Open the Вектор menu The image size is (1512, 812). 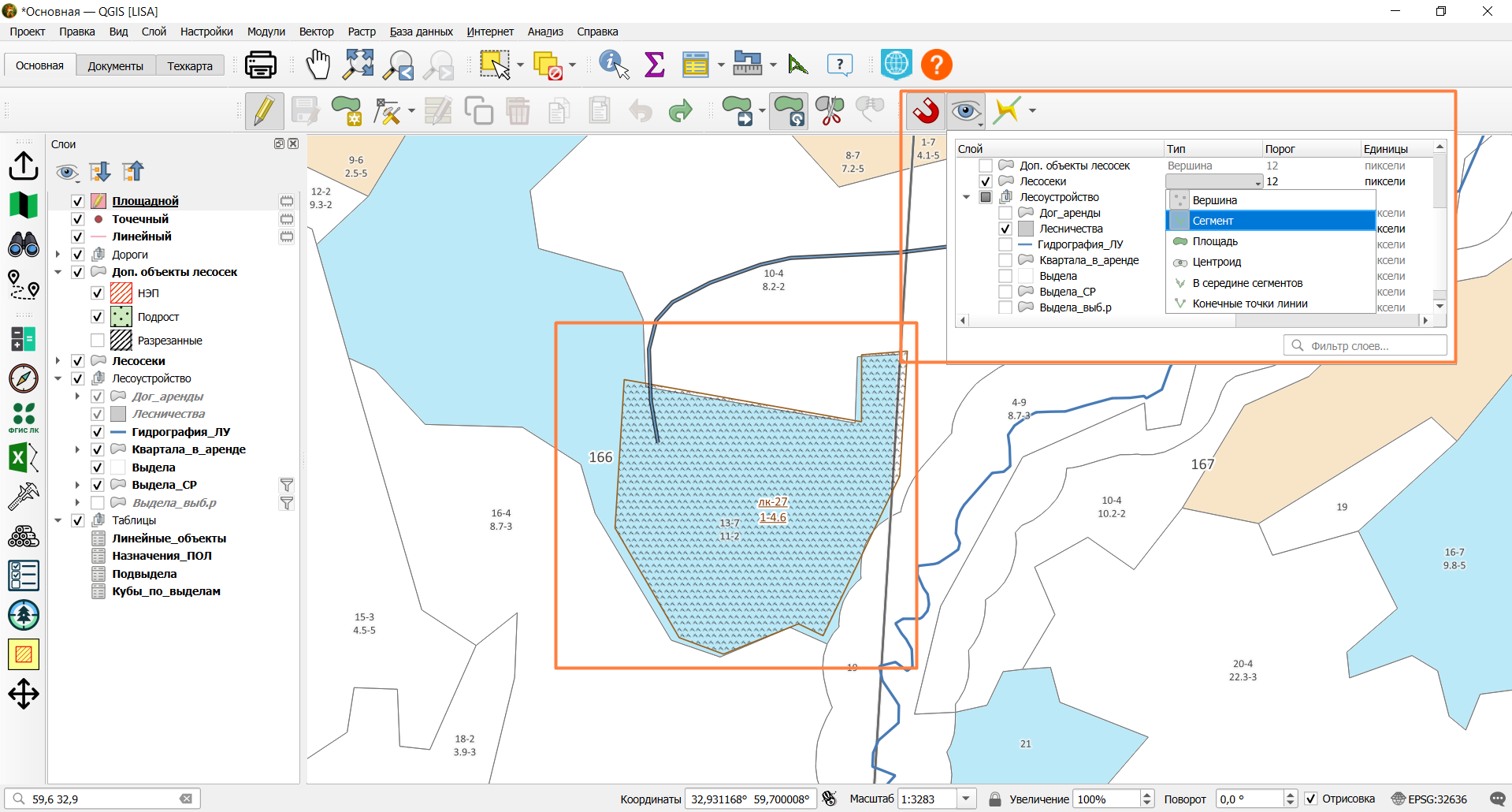[x=316, y=32]
